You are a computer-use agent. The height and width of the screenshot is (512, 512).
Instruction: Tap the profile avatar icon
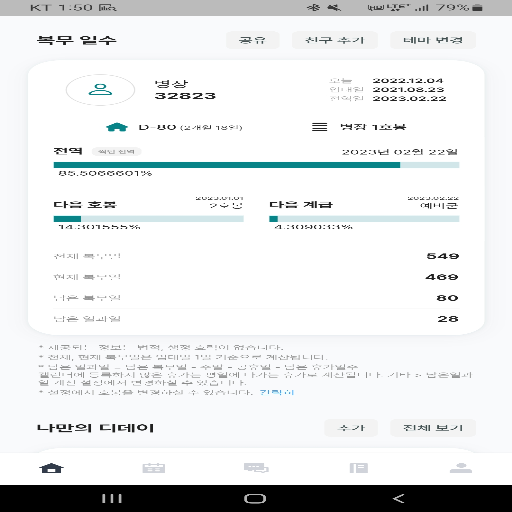100,90
